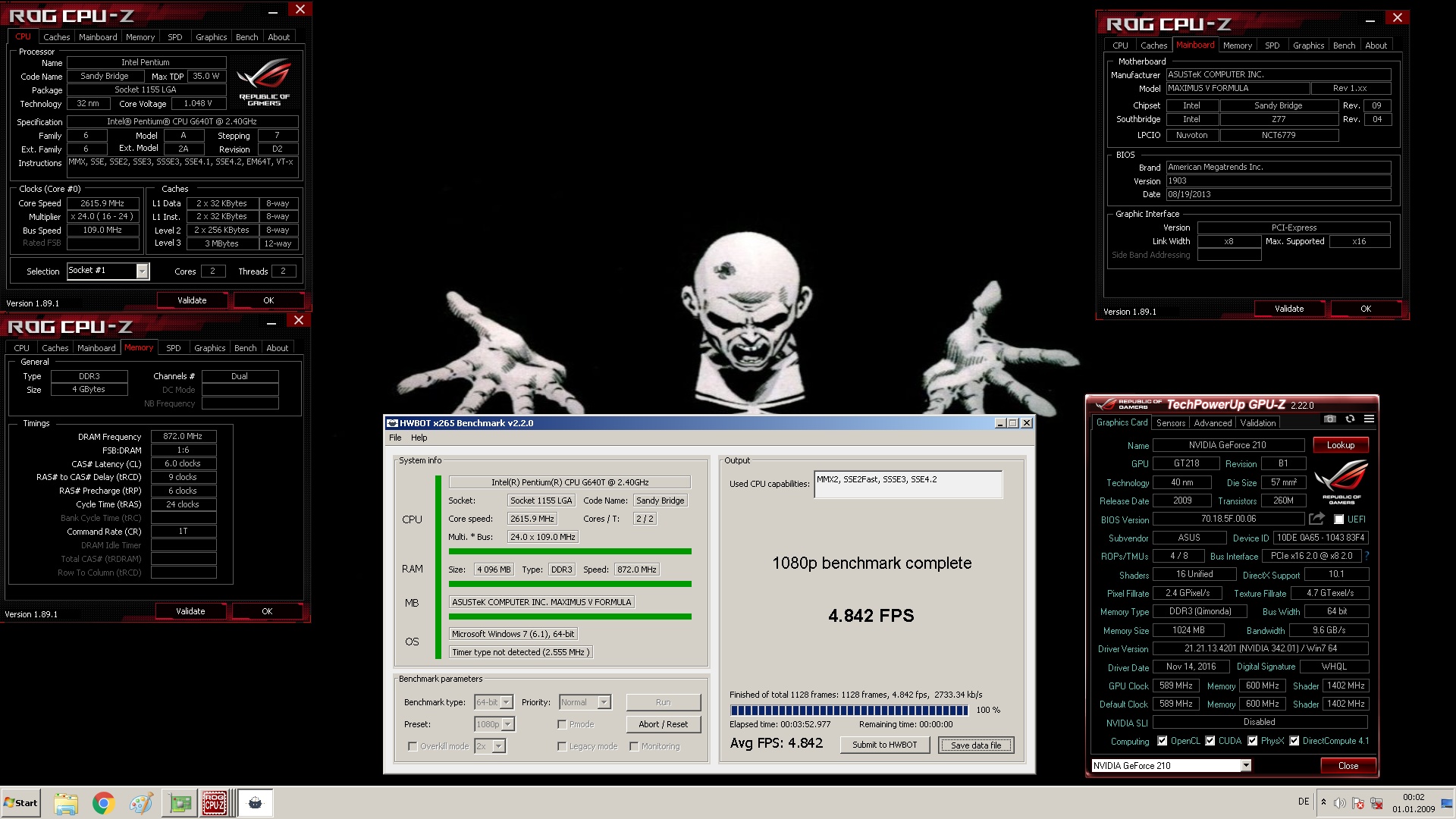Click Validate in top-left CPU-Z CPU window
Viewport: 1456px width, 819px height.
click(x=192, y=300)
